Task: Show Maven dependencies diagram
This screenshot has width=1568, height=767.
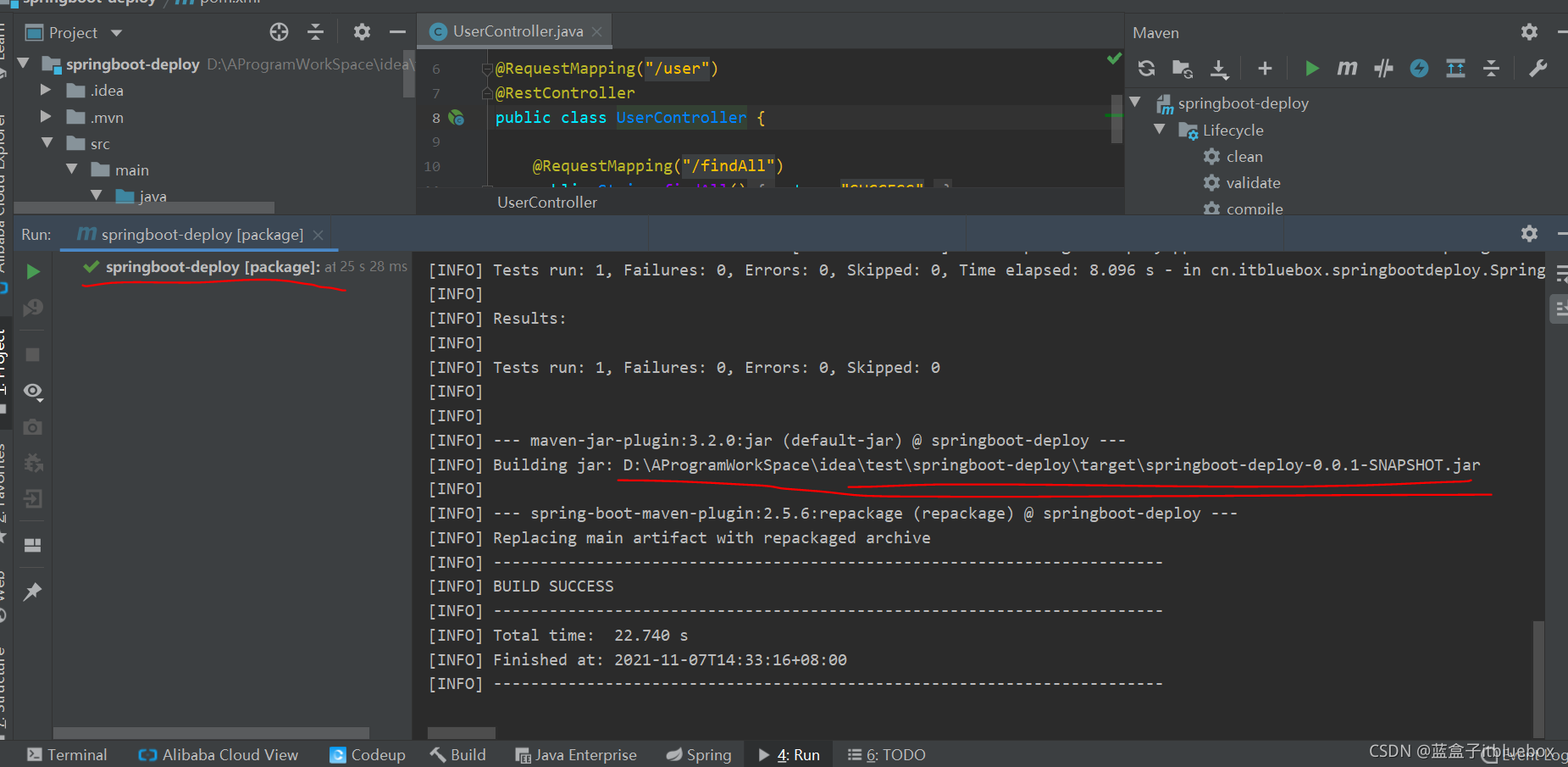Action: click(1455, 69)
